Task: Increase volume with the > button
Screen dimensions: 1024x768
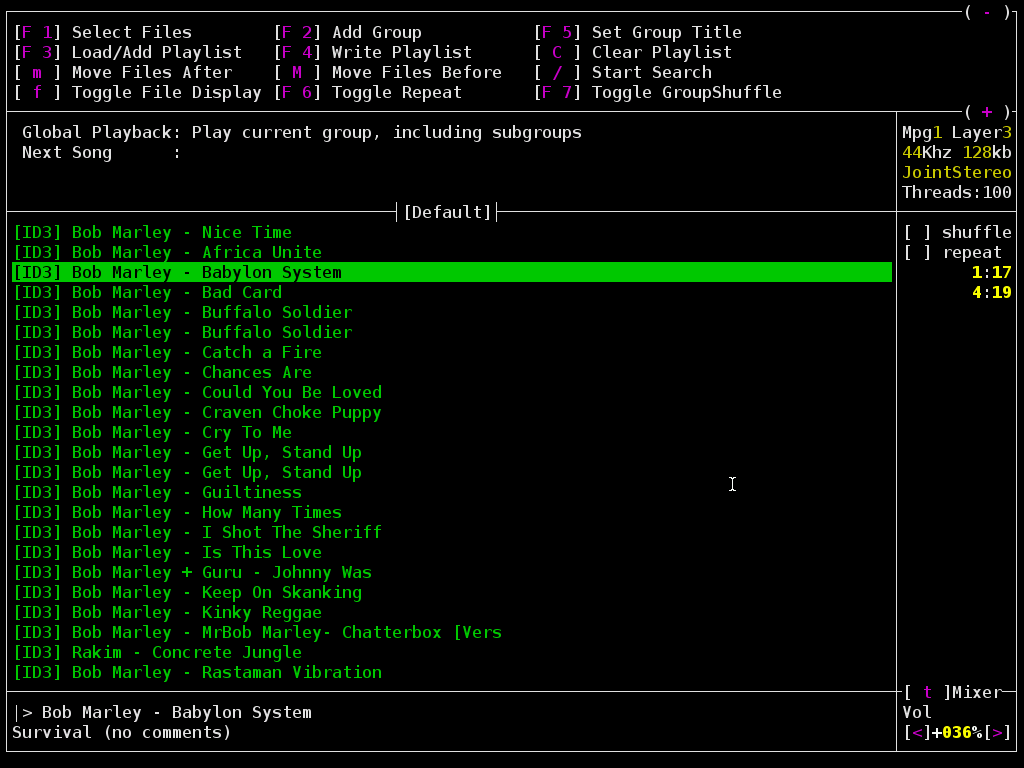Action: pos(997,733)
